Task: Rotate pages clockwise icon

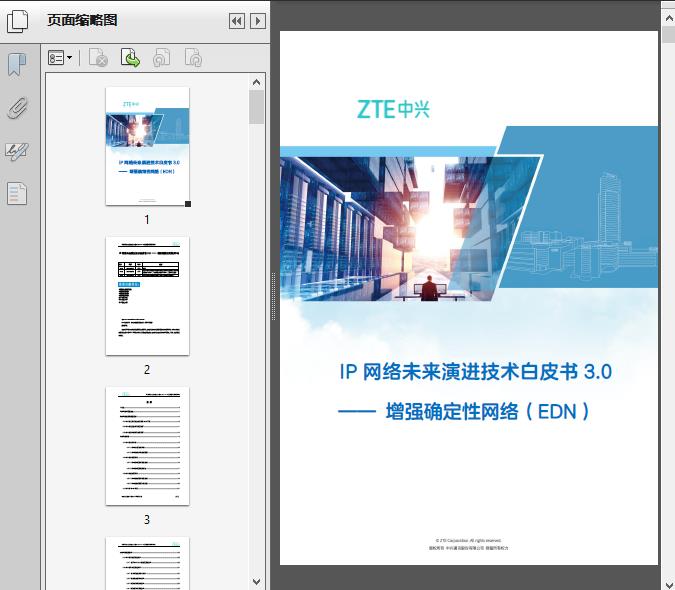Action: tap(194, 59)
